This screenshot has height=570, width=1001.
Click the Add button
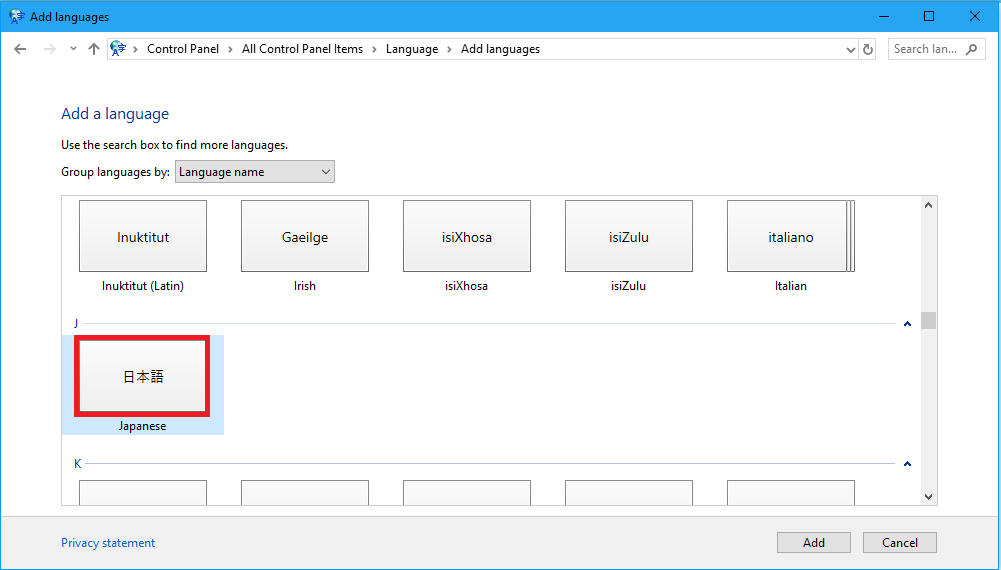click(x=814, y=542)
